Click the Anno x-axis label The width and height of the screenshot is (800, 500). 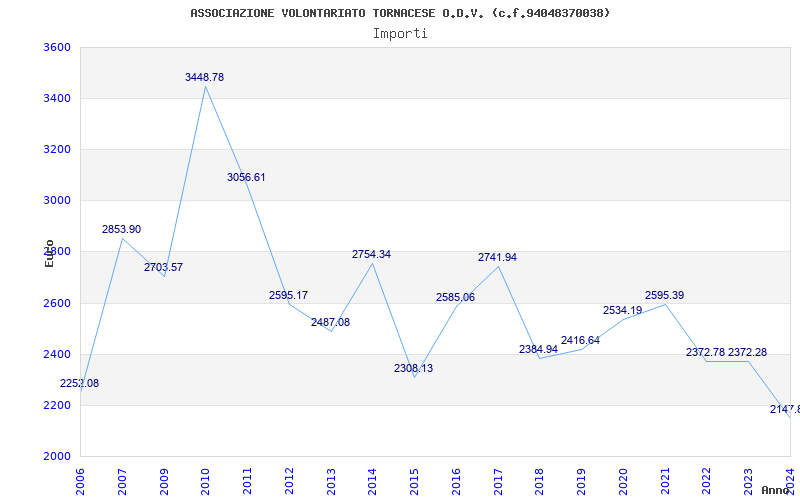(776, 490)
